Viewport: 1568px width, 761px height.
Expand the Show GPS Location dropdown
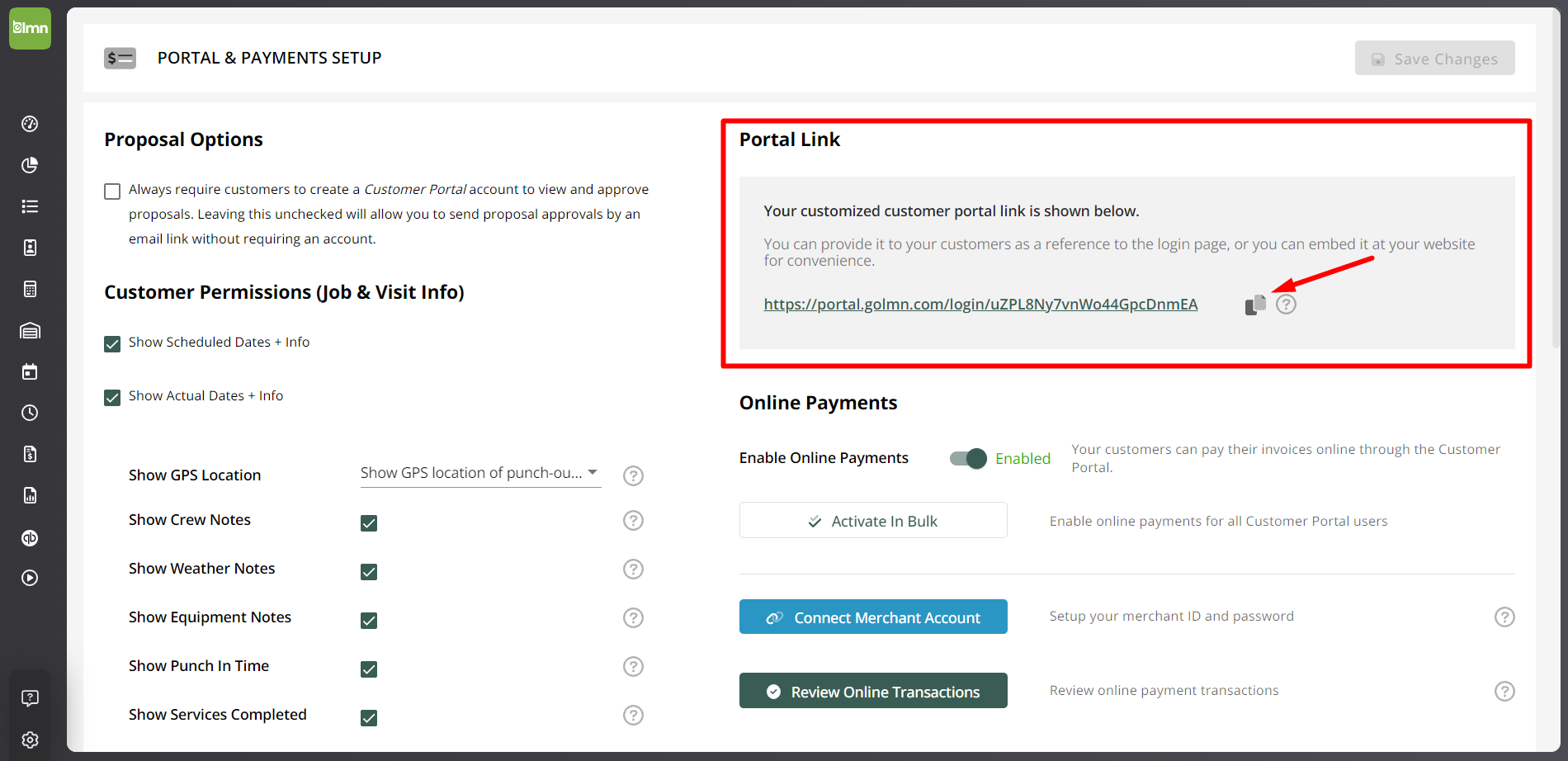480,473
